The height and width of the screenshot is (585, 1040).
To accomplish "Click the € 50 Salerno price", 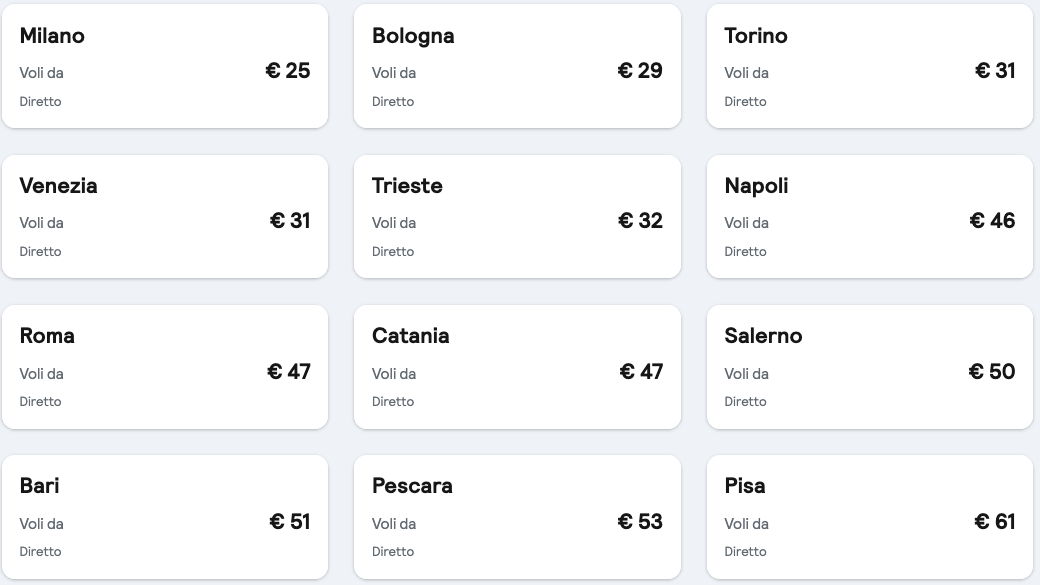I will click(992, 371).
